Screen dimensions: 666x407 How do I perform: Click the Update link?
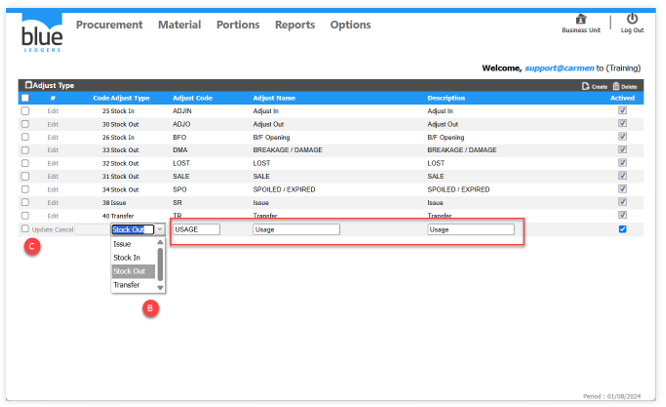pos(42,229)
